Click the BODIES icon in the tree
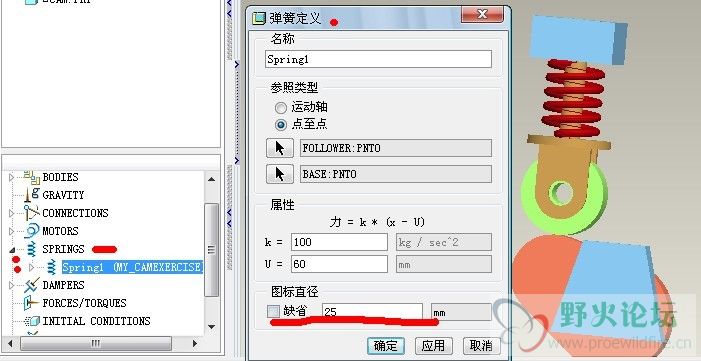This screenshot has width=701, height=361. click(x=32, y=177)
